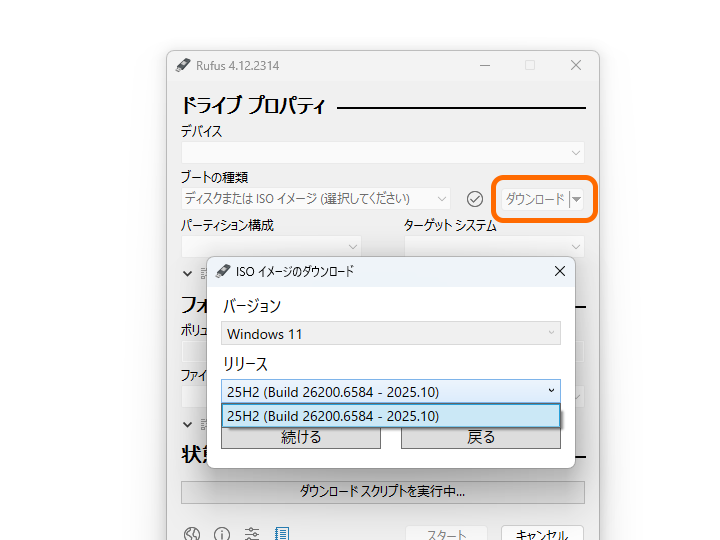Collapse the リリース dropdown box
This screenshot has height=540, width=720.
[391, 392]
